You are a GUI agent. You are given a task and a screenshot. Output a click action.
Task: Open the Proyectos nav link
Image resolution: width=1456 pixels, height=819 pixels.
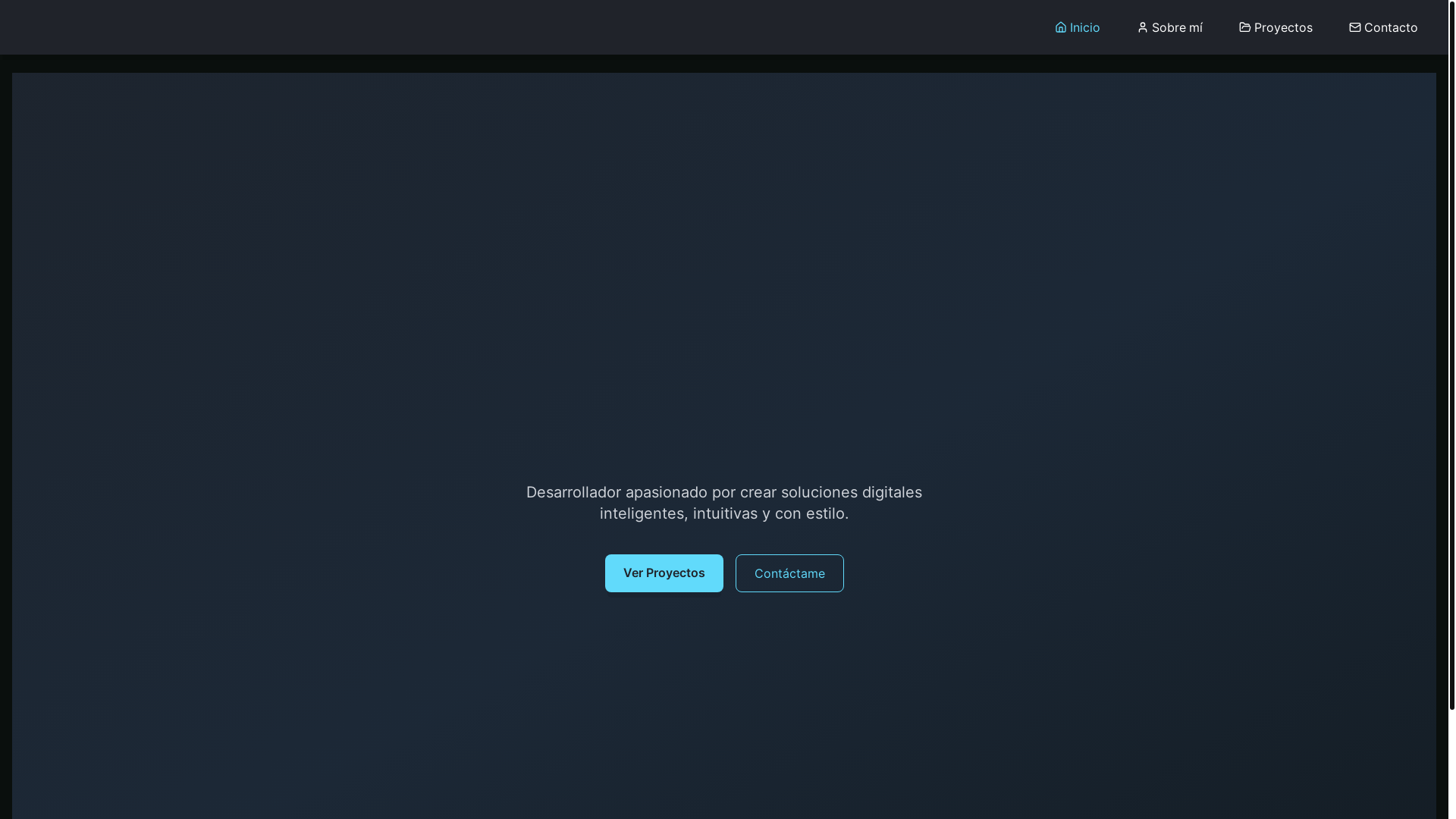click(x=1276, y=27)
